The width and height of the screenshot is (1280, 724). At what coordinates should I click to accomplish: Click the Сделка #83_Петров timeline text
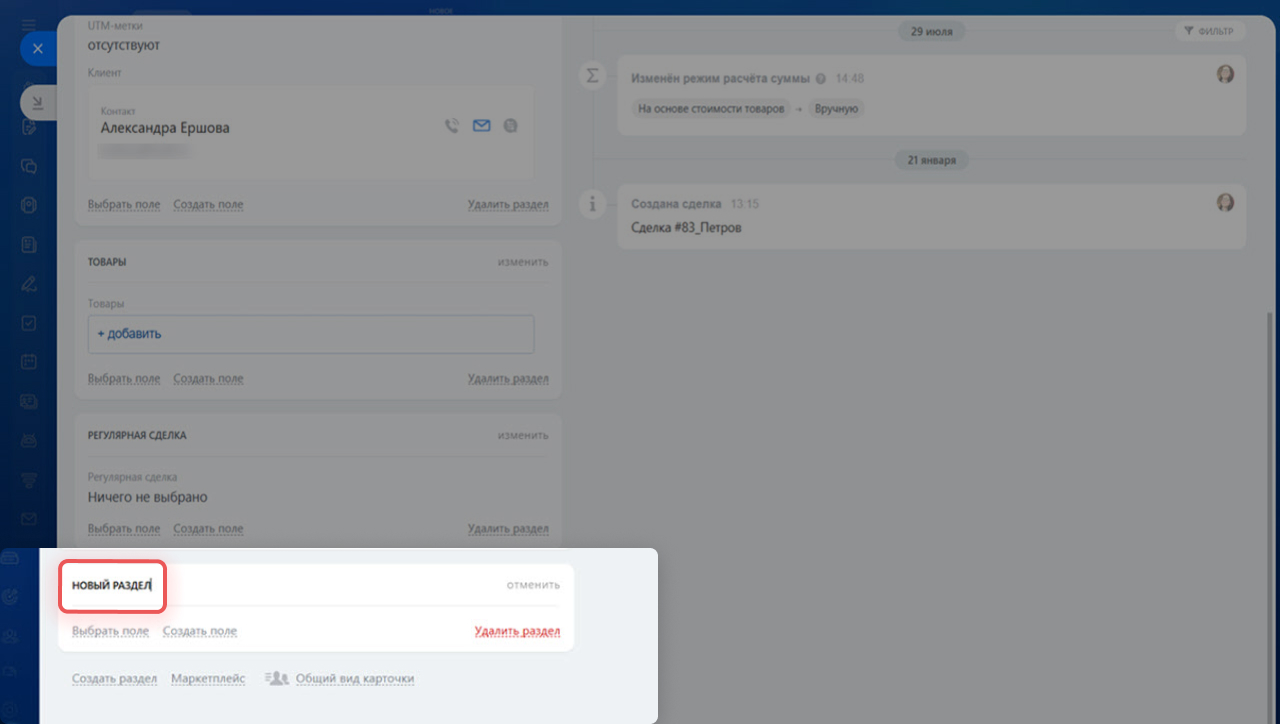686,227
